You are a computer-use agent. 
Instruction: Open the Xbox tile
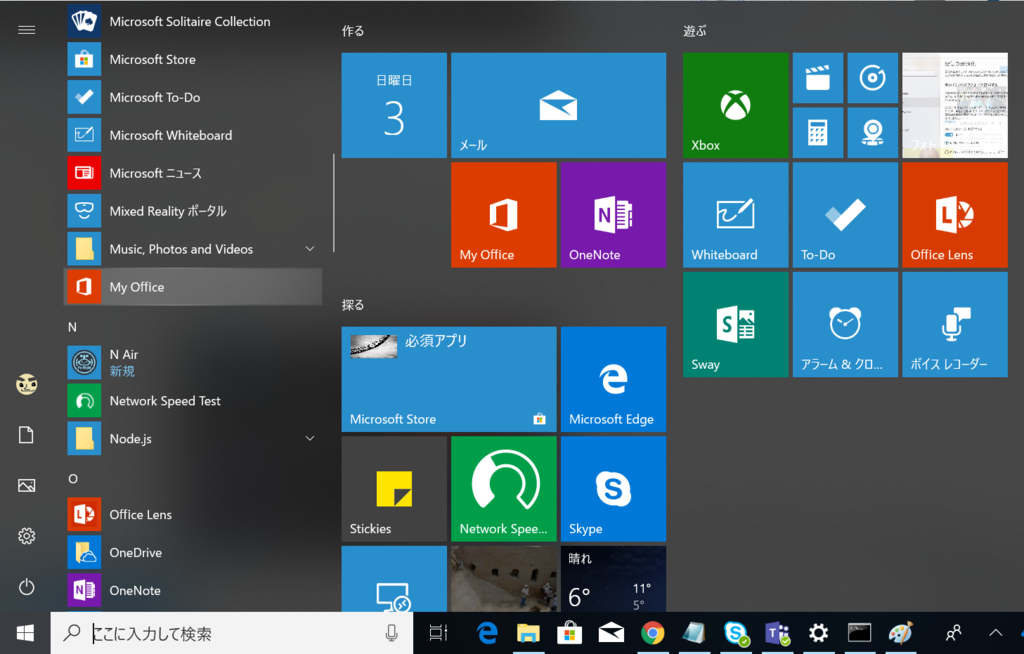pyautogui.click(x=735, y=105)
